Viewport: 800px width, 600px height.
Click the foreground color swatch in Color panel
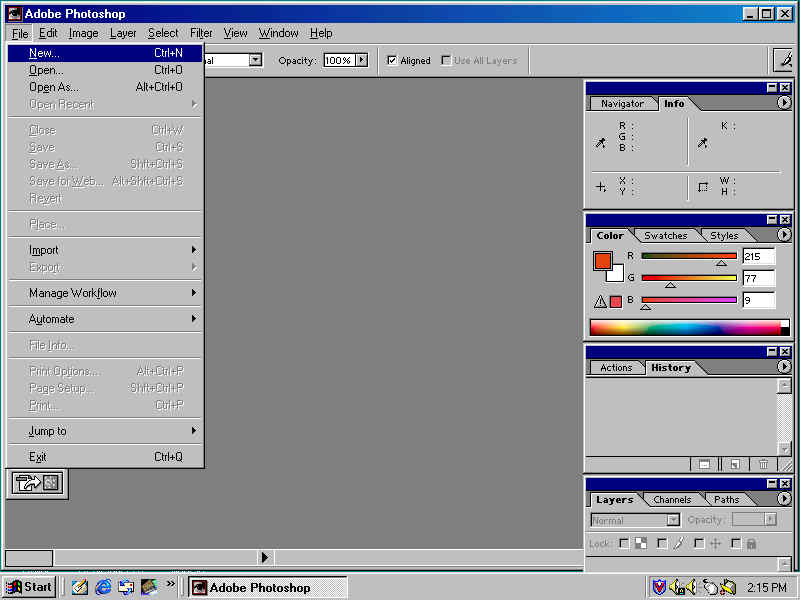(x=603, y=260)
